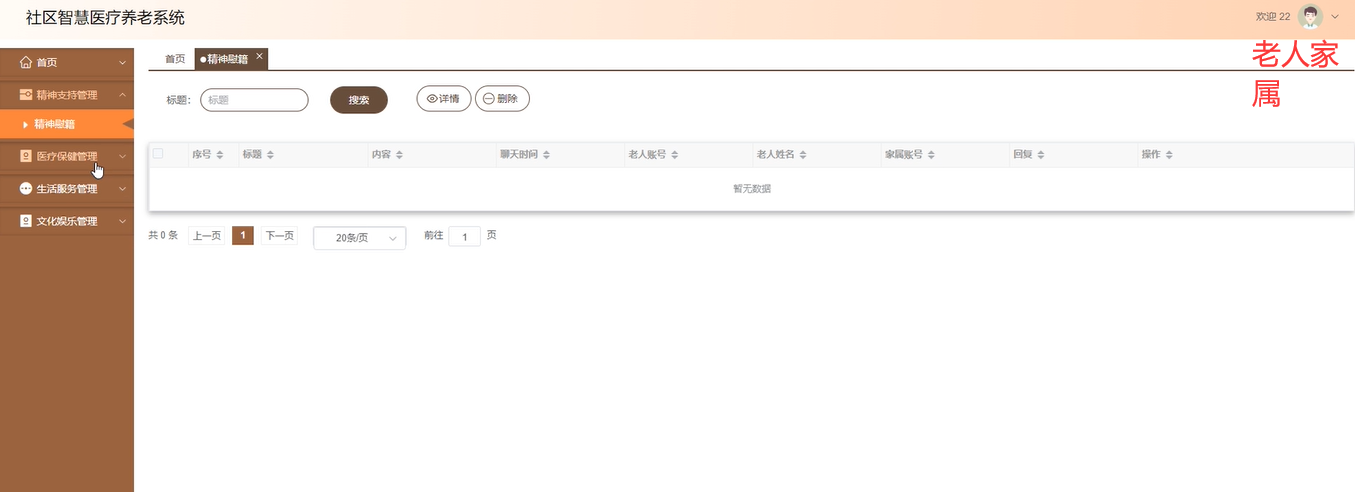Tick the select-all checkbox in the table header
The width and height of the screenshot is (1355, 492).
[158, 153]
